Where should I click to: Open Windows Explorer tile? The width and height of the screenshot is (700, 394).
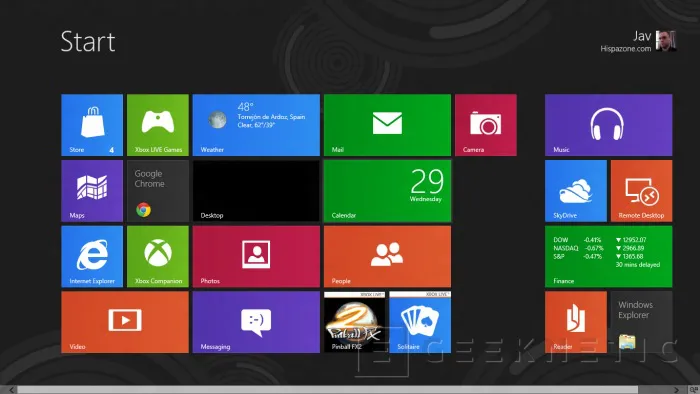[642, 322]
